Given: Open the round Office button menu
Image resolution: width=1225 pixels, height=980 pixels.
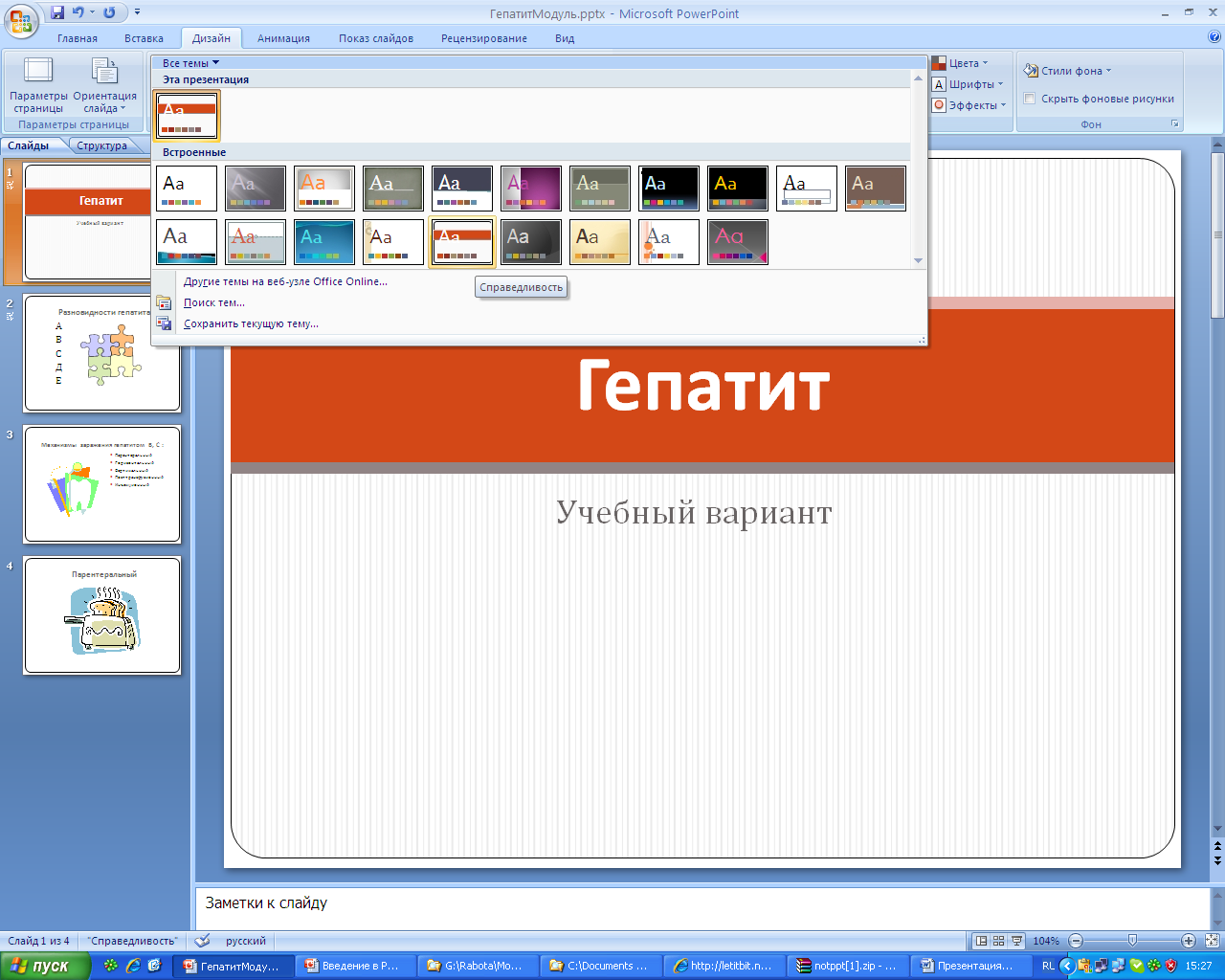Looking at the screenshot, I should pyautogui.click(x=21, y=19).
